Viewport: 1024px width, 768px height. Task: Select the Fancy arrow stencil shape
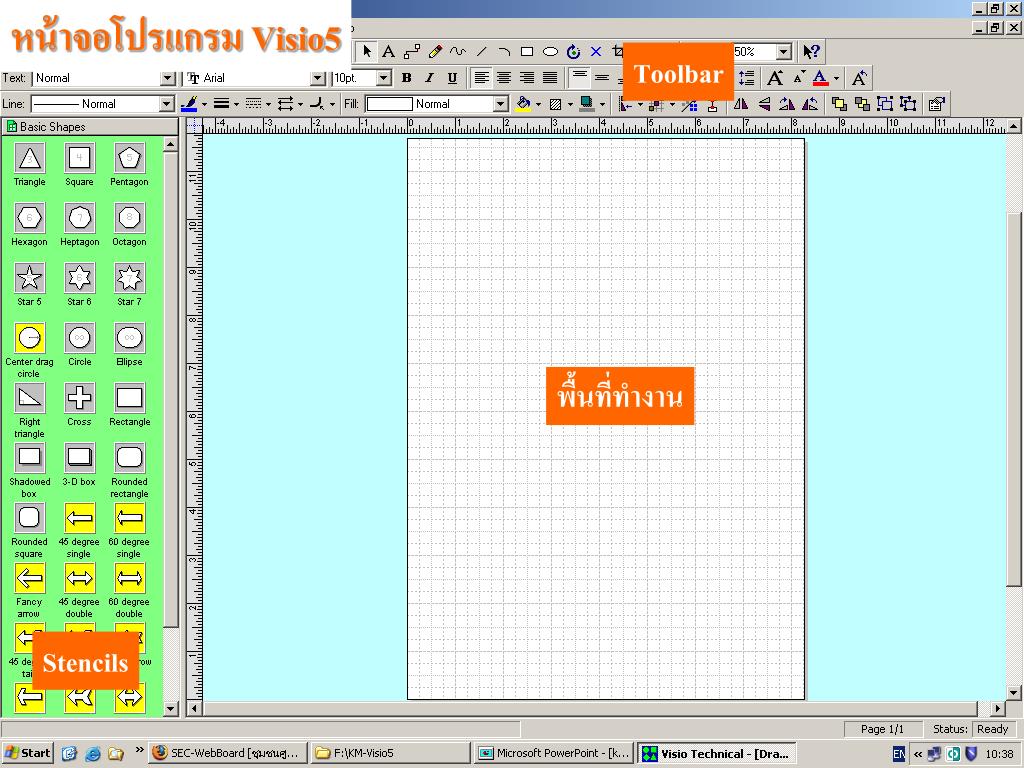(30, 590)
